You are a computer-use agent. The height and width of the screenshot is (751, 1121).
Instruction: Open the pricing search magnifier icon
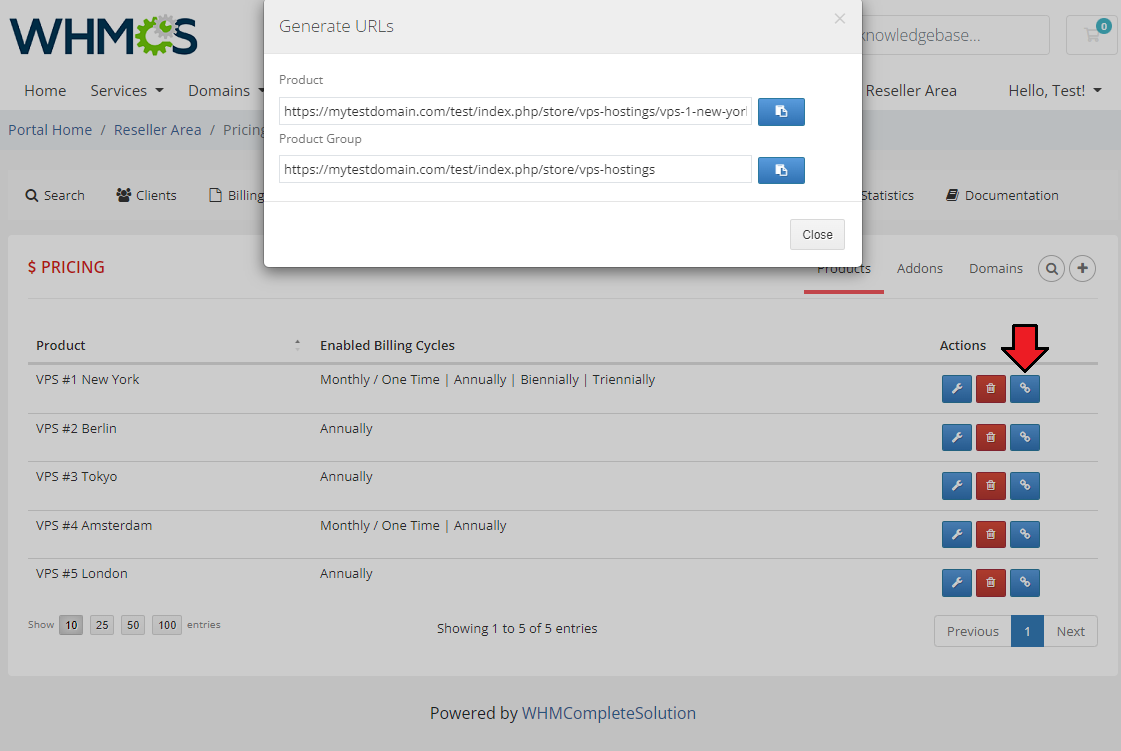[x=1052, y=269]
